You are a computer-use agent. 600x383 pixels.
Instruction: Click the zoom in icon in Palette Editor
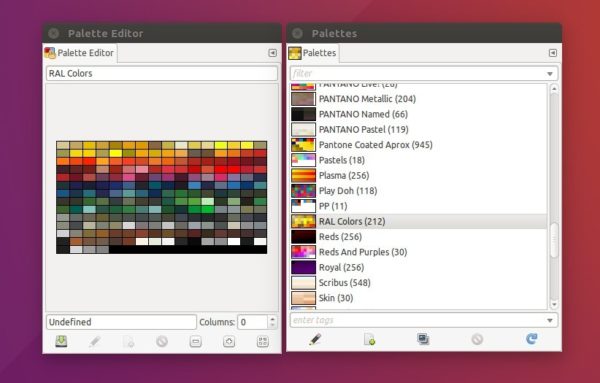(229, 341)
